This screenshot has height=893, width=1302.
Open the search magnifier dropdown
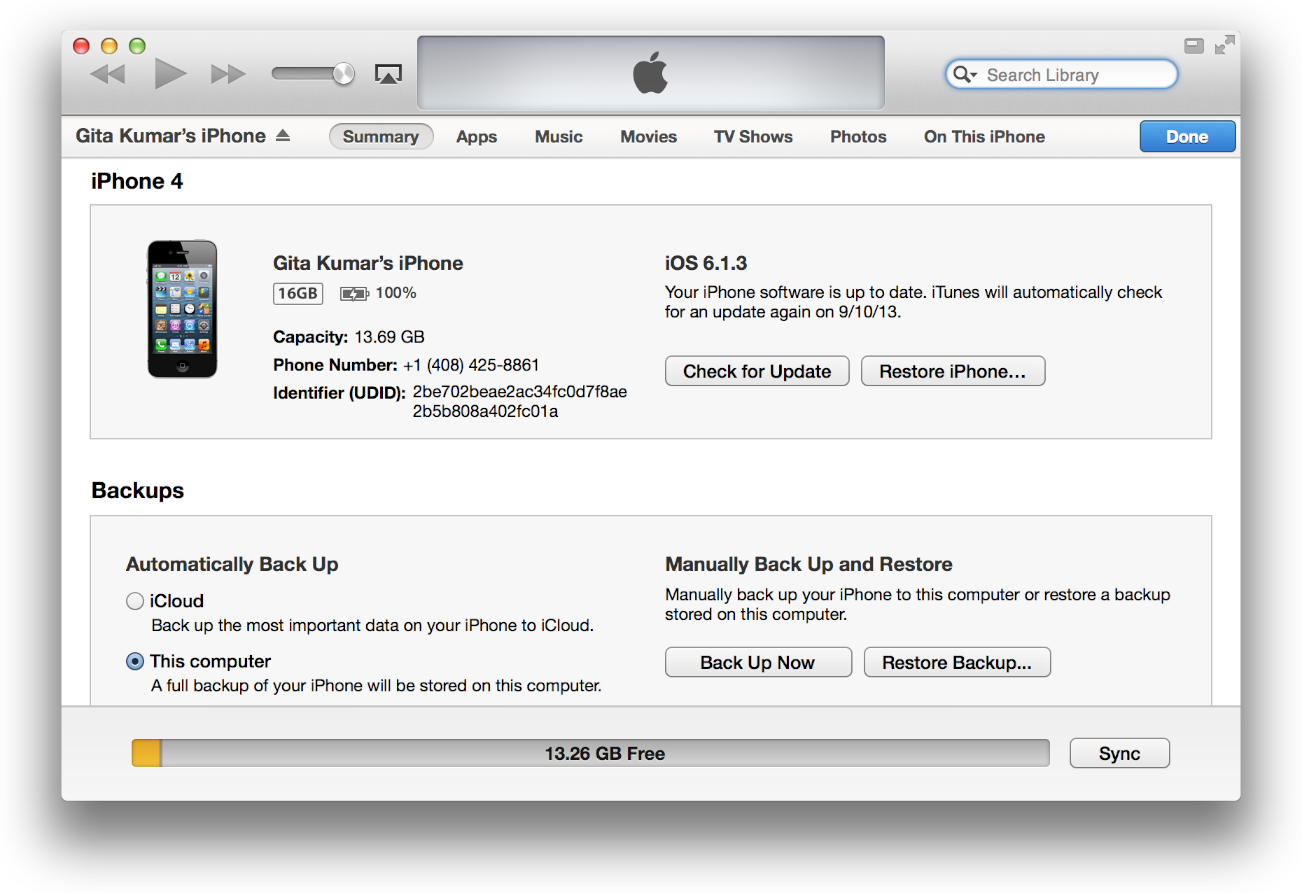pyautogui.click(x=965, y=75)
